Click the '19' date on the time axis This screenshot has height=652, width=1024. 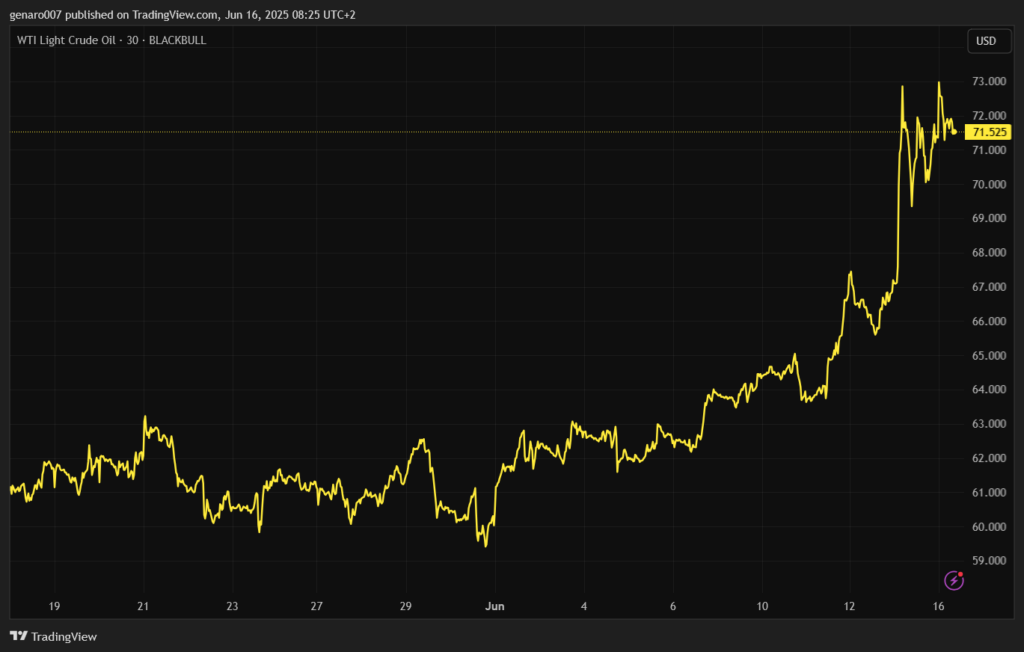pyautogui.click(x=54, y=606)
